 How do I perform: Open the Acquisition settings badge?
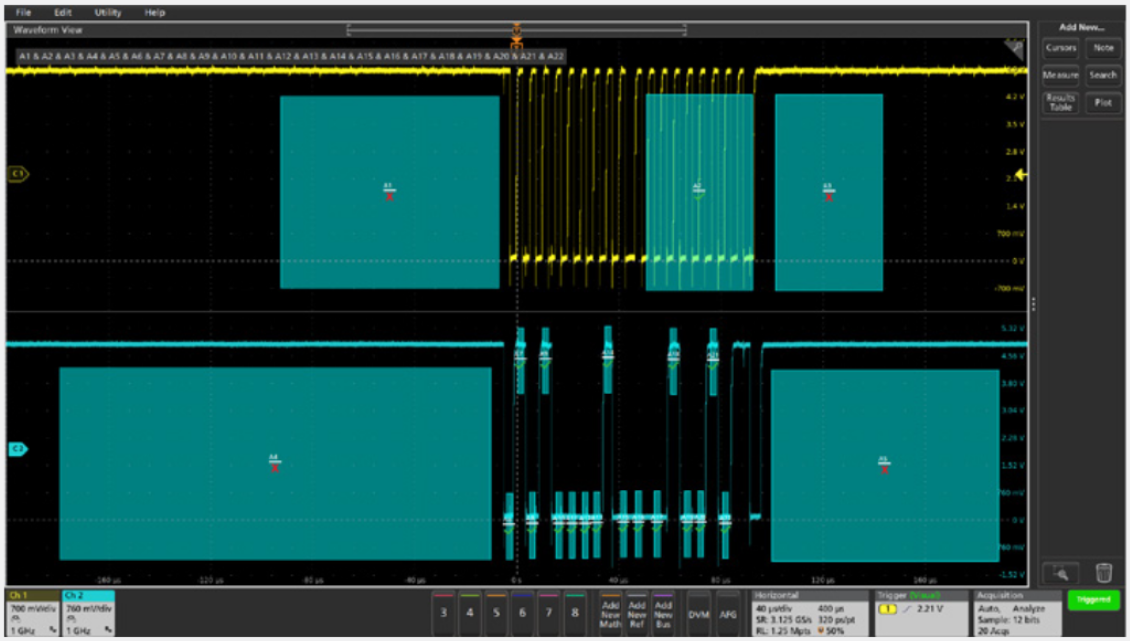[1014, 612]
